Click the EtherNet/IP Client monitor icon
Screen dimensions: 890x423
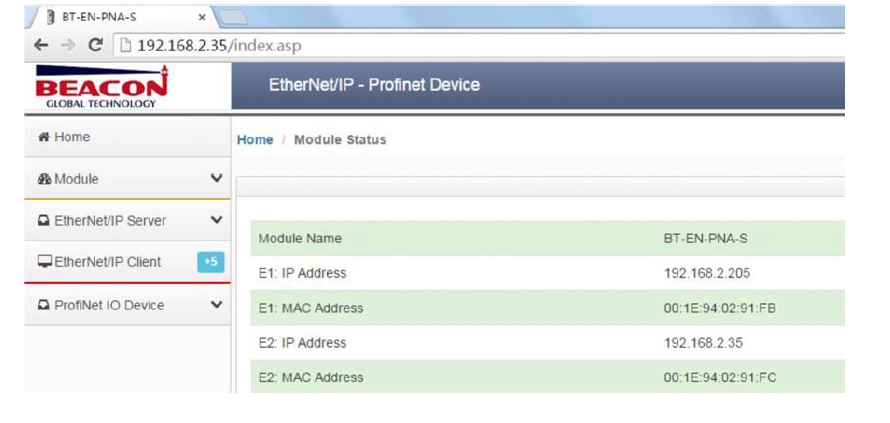pyautogui.click(x=45, y=262)
